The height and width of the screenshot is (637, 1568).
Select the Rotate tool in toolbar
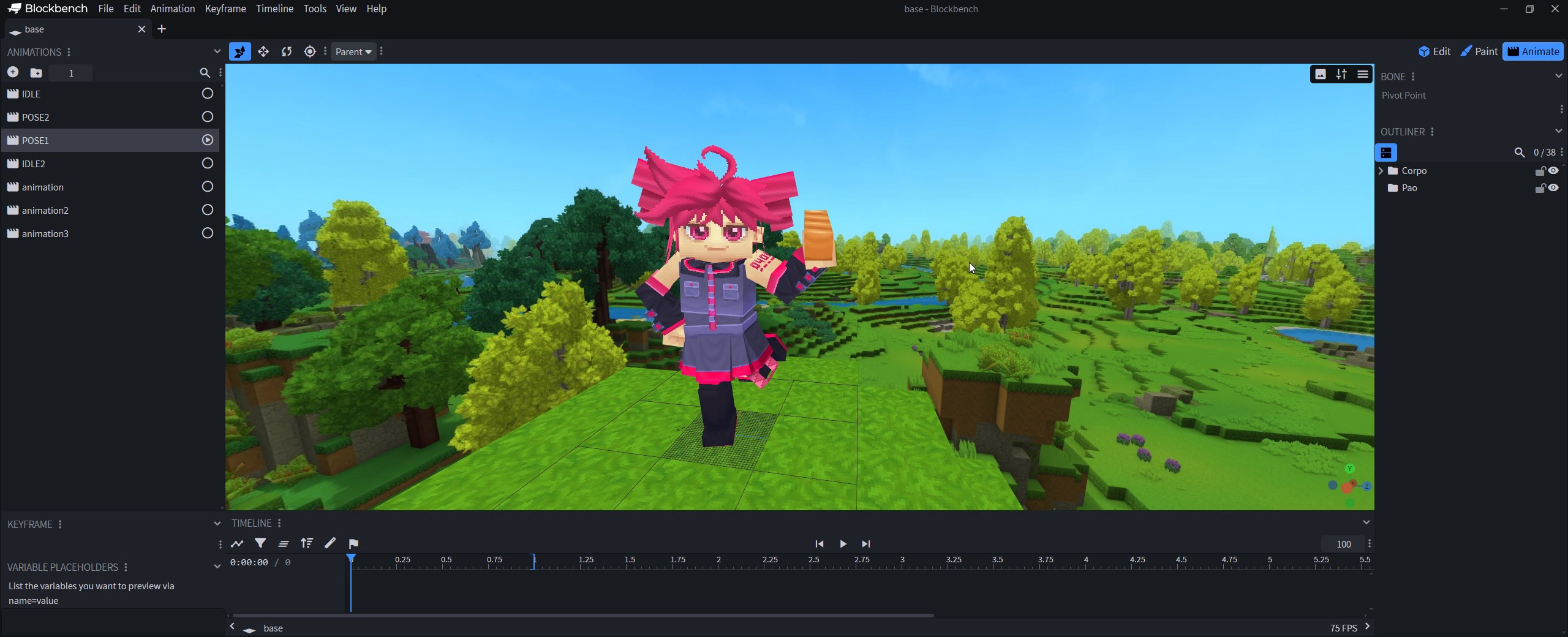(x=287, y=51)
